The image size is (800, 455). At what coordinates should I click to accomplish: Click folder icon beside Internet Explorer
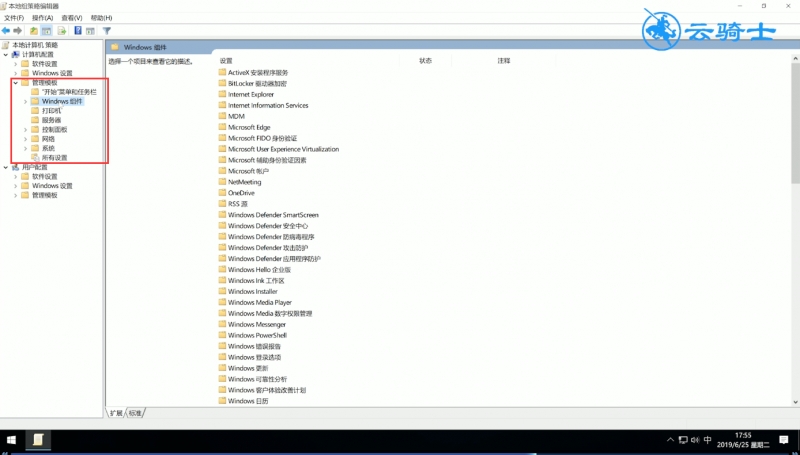click(222, 94)
